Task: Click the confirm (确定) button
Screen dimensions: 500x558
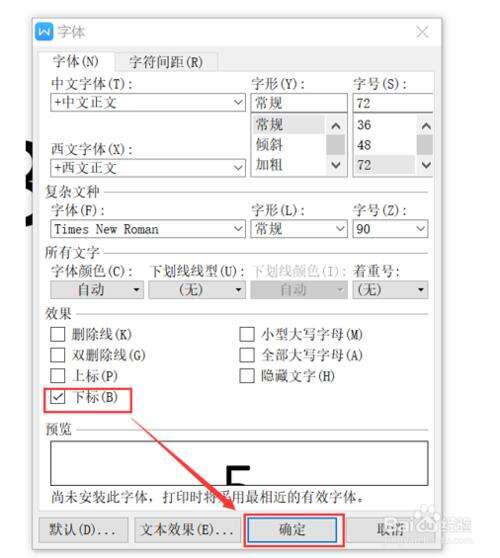Action: pyautogui.click(x=292, y=530)
